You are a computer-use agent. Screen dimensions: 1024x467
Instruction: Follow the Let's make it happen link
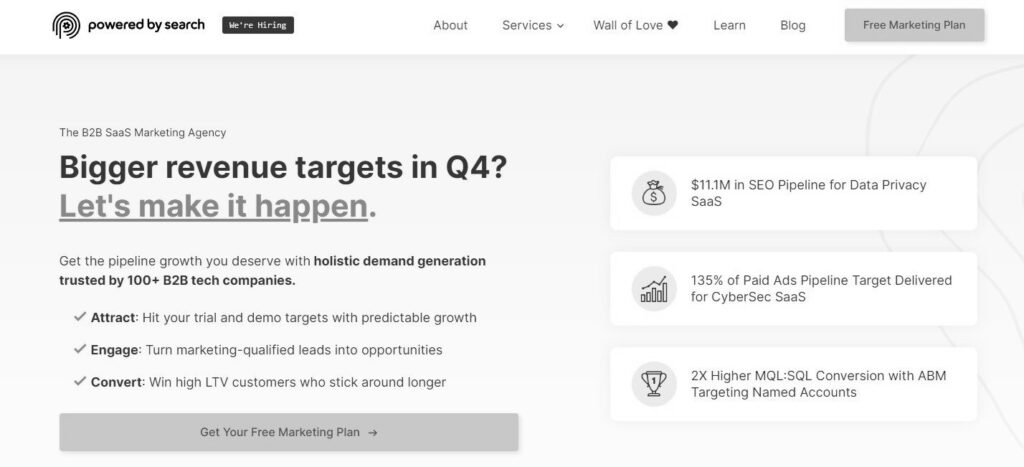point(214,206)
